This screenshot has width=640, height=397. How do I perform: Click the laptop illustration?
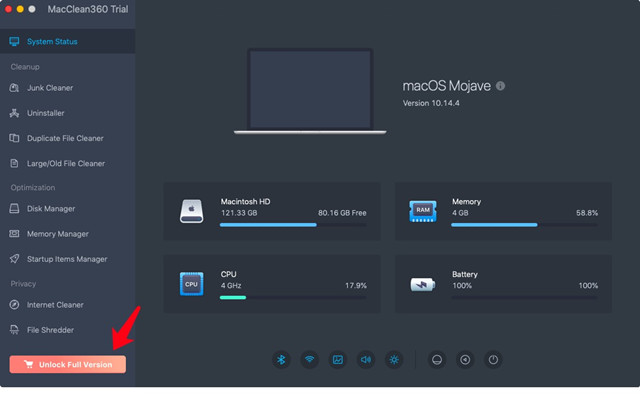(x=310, y=91)
